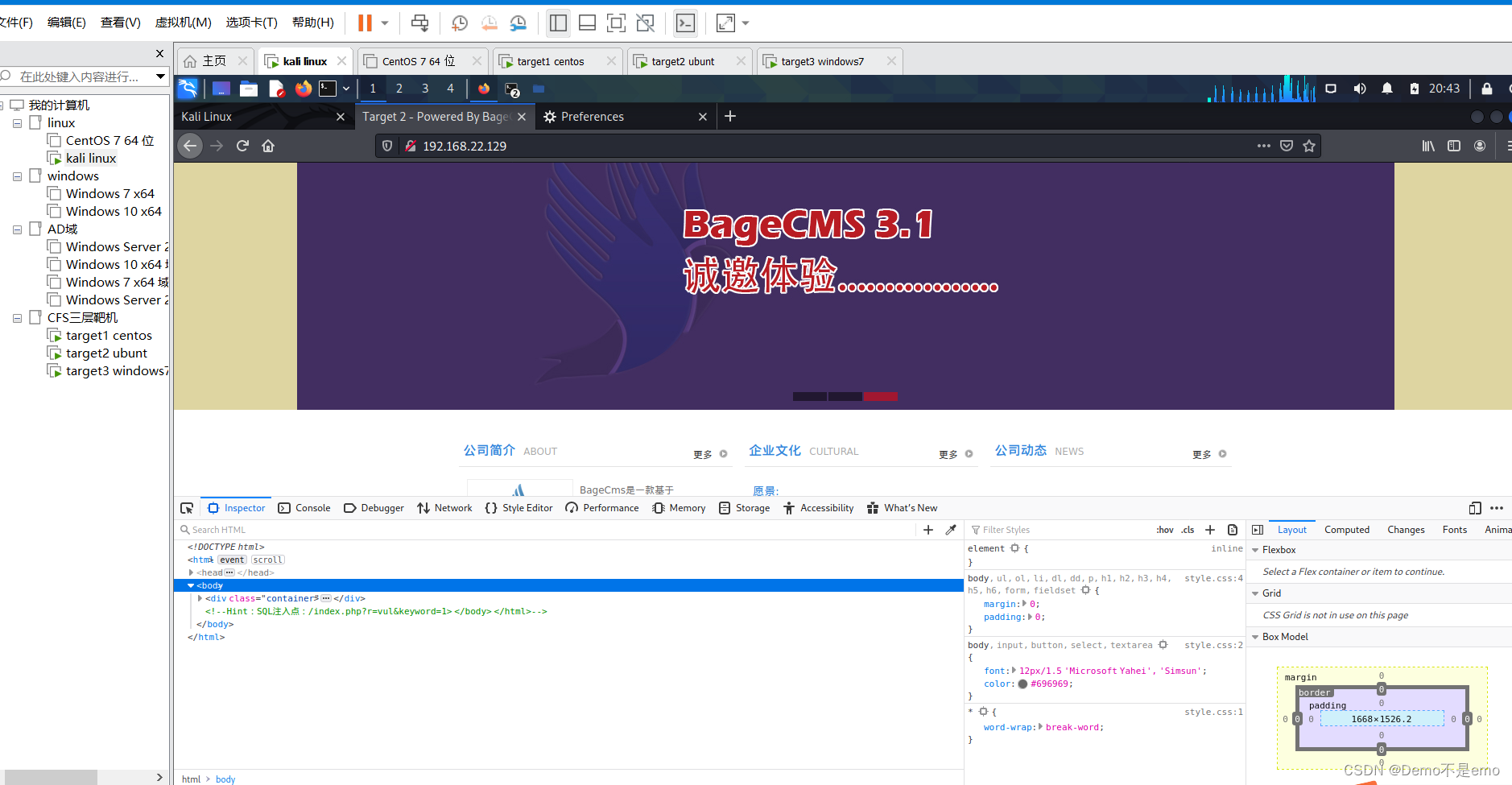Toggle :hov pseudo-class panel
This screenshot has height=785, width=1512.
[1165, 530]
